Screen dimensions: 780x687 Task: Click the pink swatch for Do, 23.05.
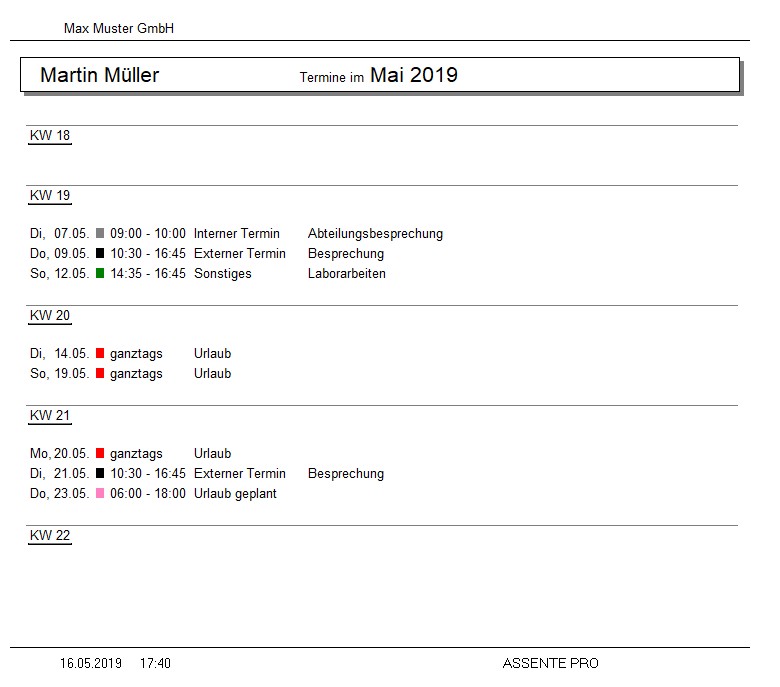pos(100,493)
